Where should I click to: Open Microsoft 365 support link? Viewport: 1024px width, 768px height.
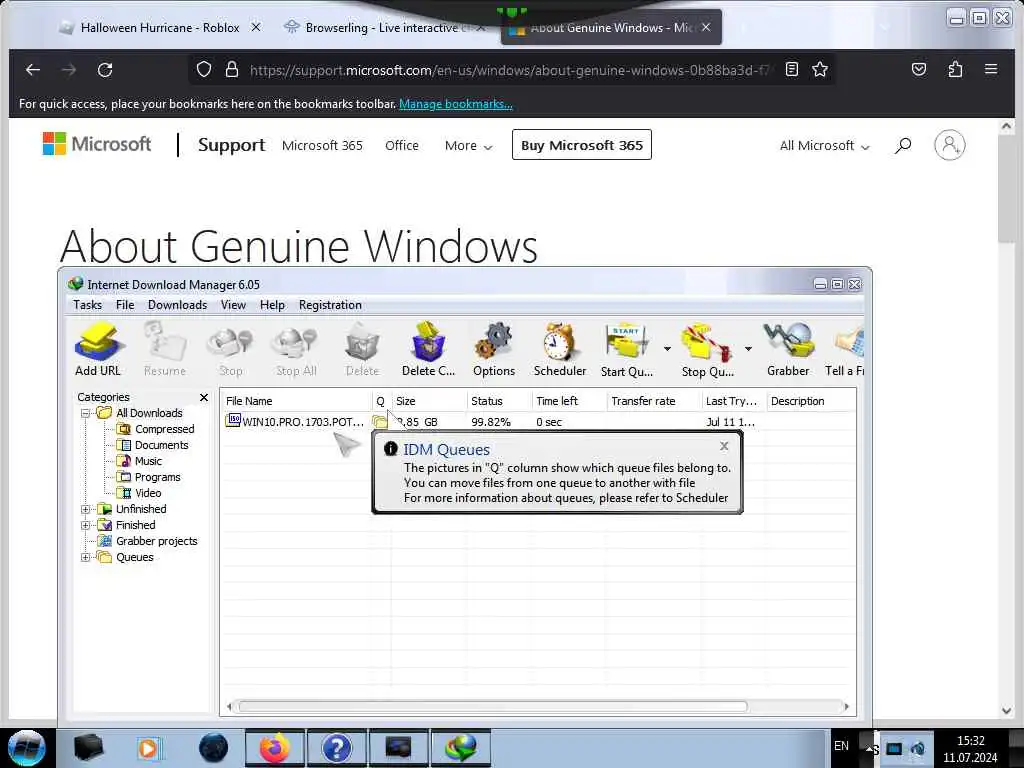322,146
